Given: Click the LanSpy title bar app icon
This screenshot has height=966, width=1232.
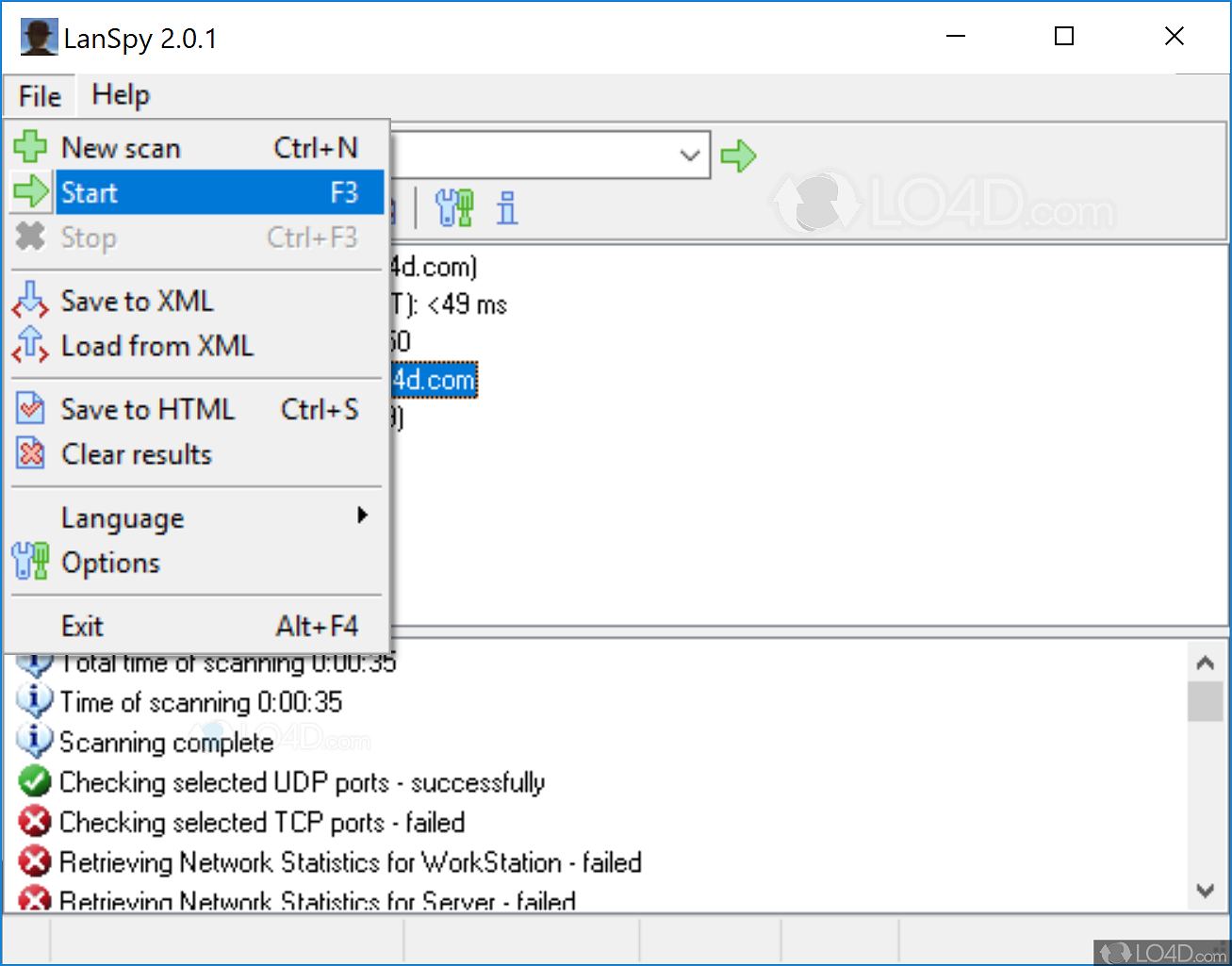Looking at the screenshot, I should point(39,38).
